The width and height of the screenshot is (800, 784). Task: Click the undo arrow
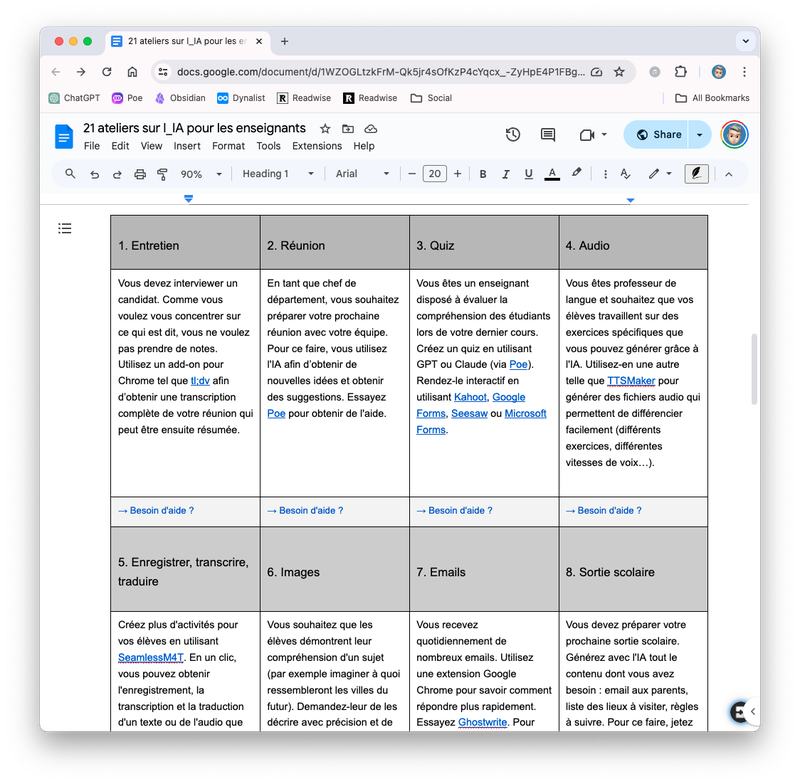94,174
